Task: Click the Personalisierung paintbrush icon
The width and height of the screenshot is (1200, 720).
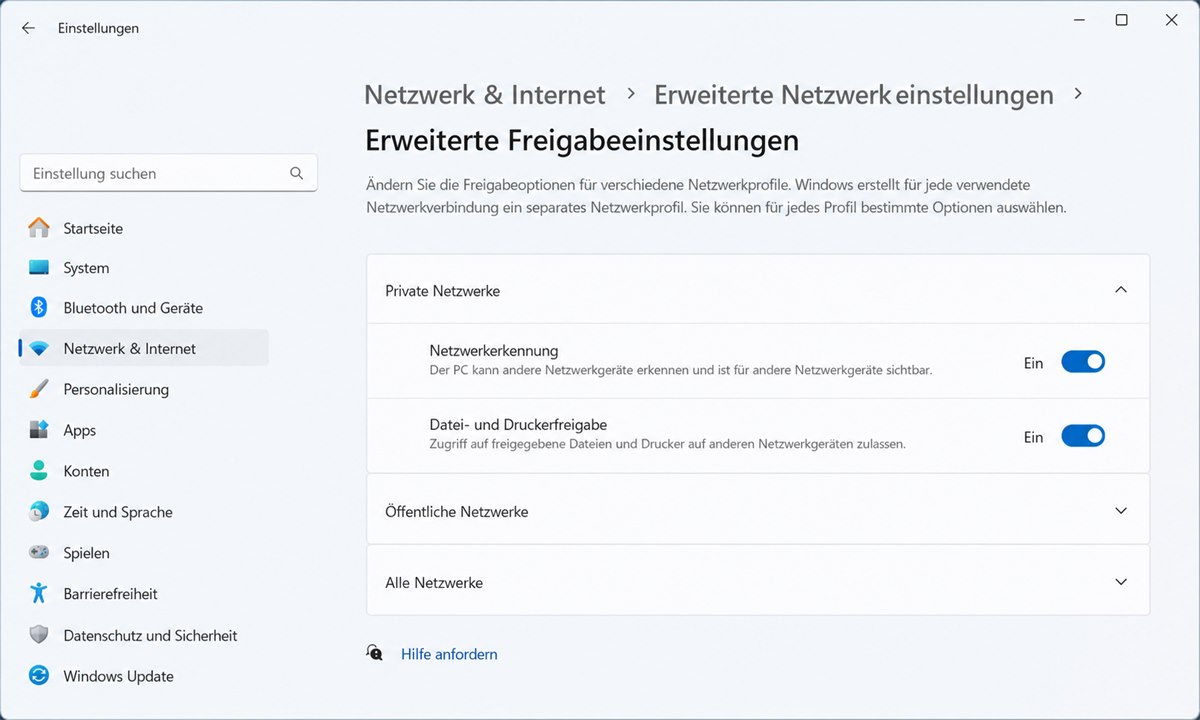Action: tap(39, 389)
